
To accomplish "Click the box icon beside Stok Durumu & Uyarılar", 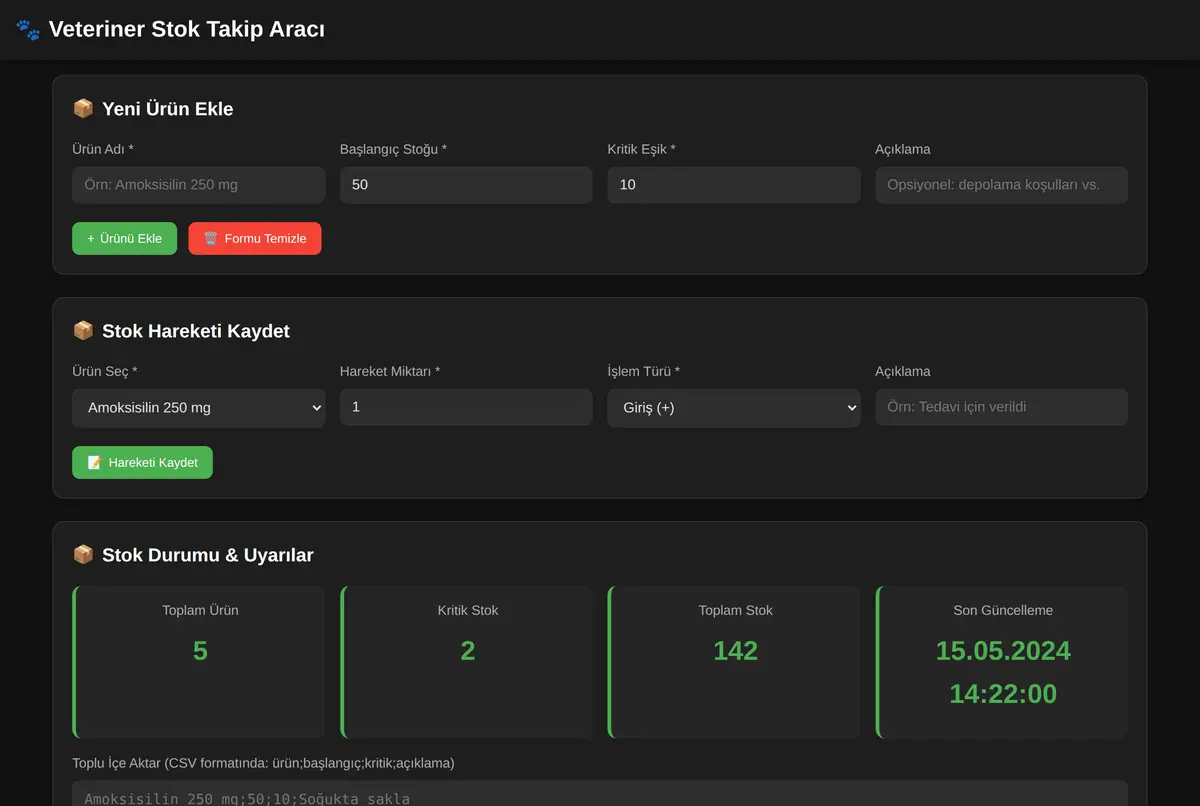I will click(83, 554).
